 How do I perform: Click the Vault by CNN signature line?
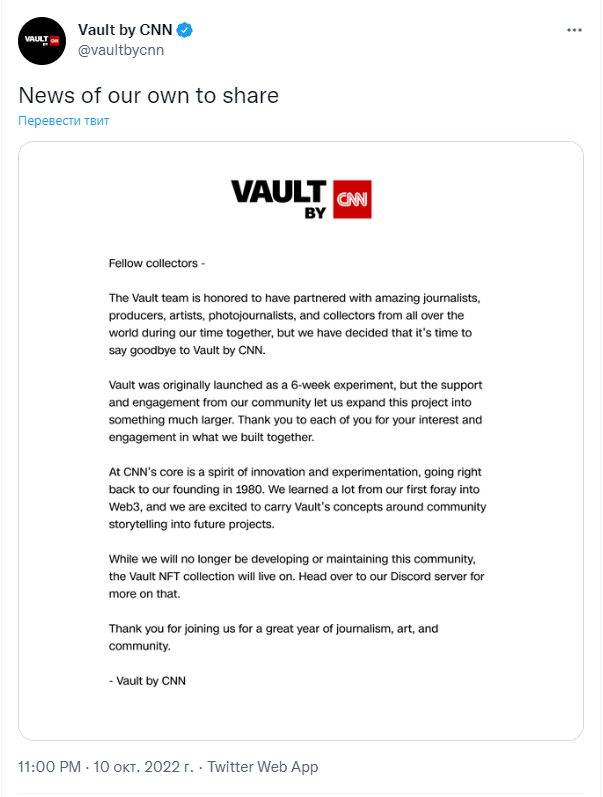coord(147,681)
